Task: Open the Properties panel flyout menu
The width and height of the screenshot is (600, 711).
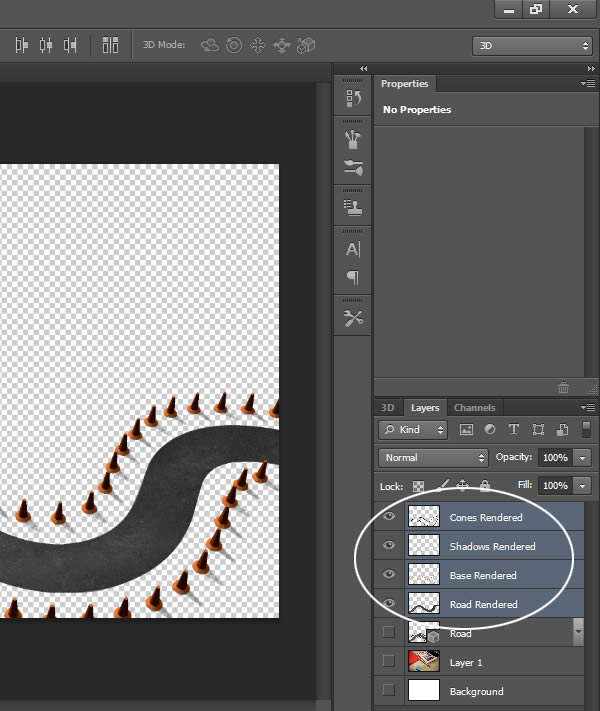Action: point(588,83)
